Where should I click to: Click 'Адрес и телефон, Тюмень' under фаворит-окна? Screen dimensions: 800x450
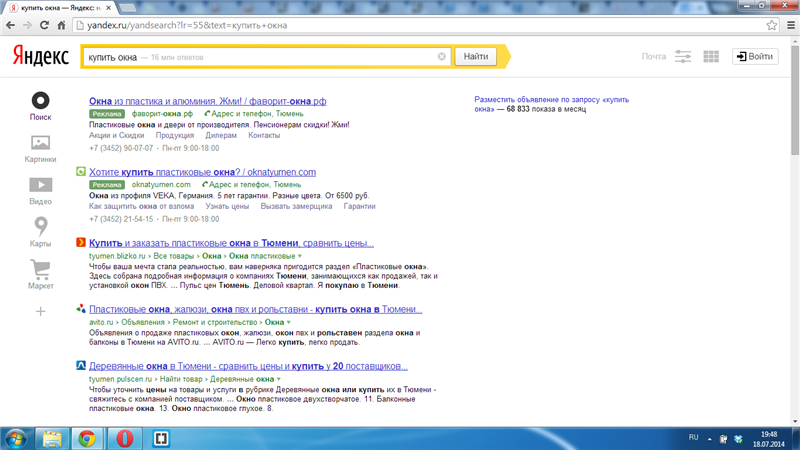pos(254,114)
